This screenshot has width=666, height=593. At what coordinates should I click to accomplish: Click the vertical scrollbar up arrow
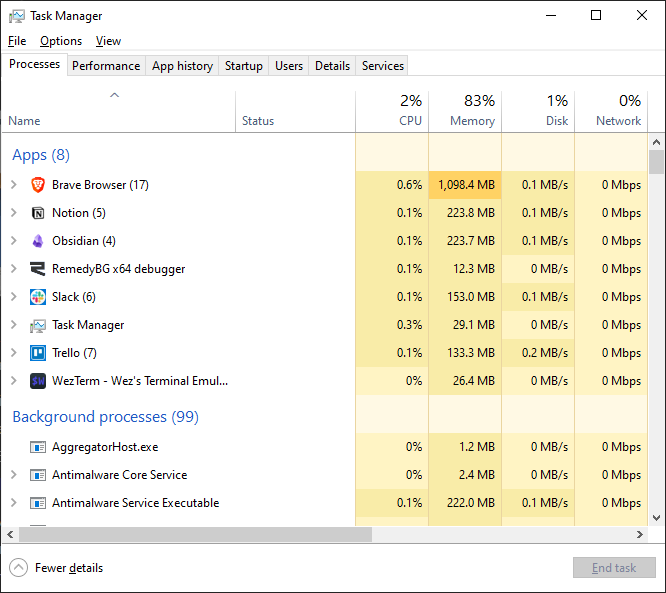pyautogui.click(x=657, y=142)
